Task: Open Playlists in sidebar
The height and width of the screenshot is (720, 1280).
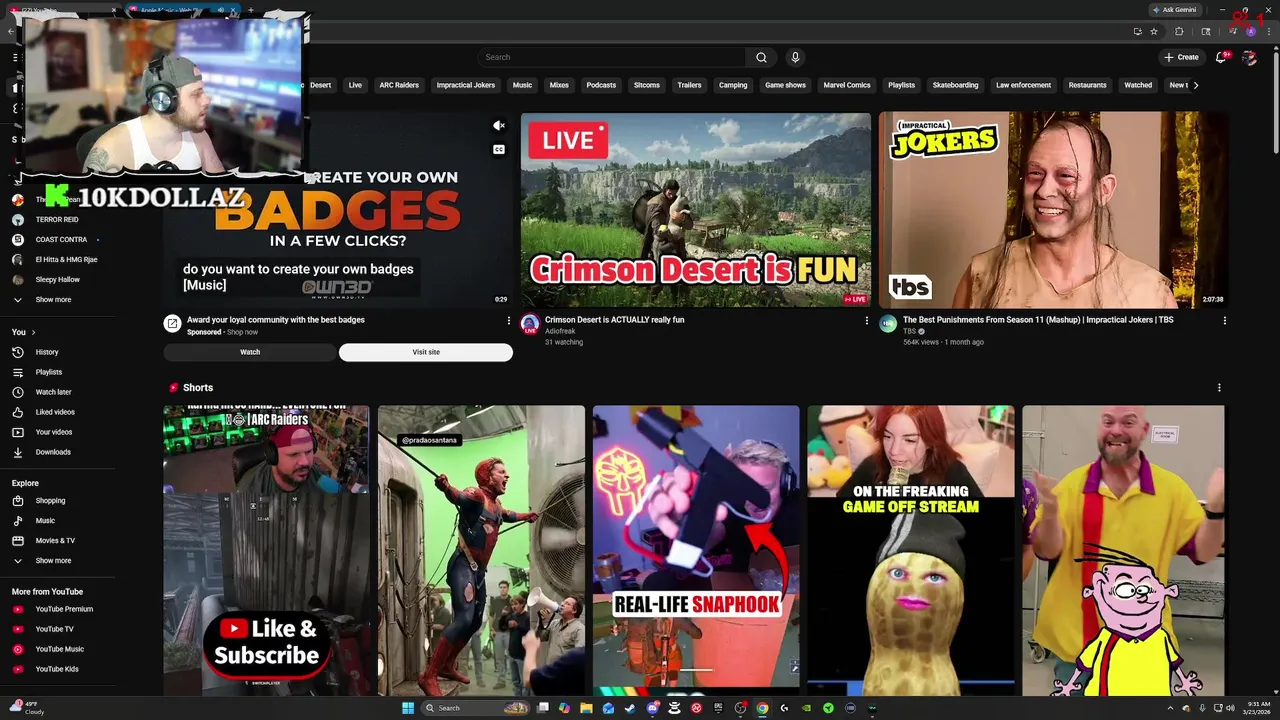Action: point(49,372)
